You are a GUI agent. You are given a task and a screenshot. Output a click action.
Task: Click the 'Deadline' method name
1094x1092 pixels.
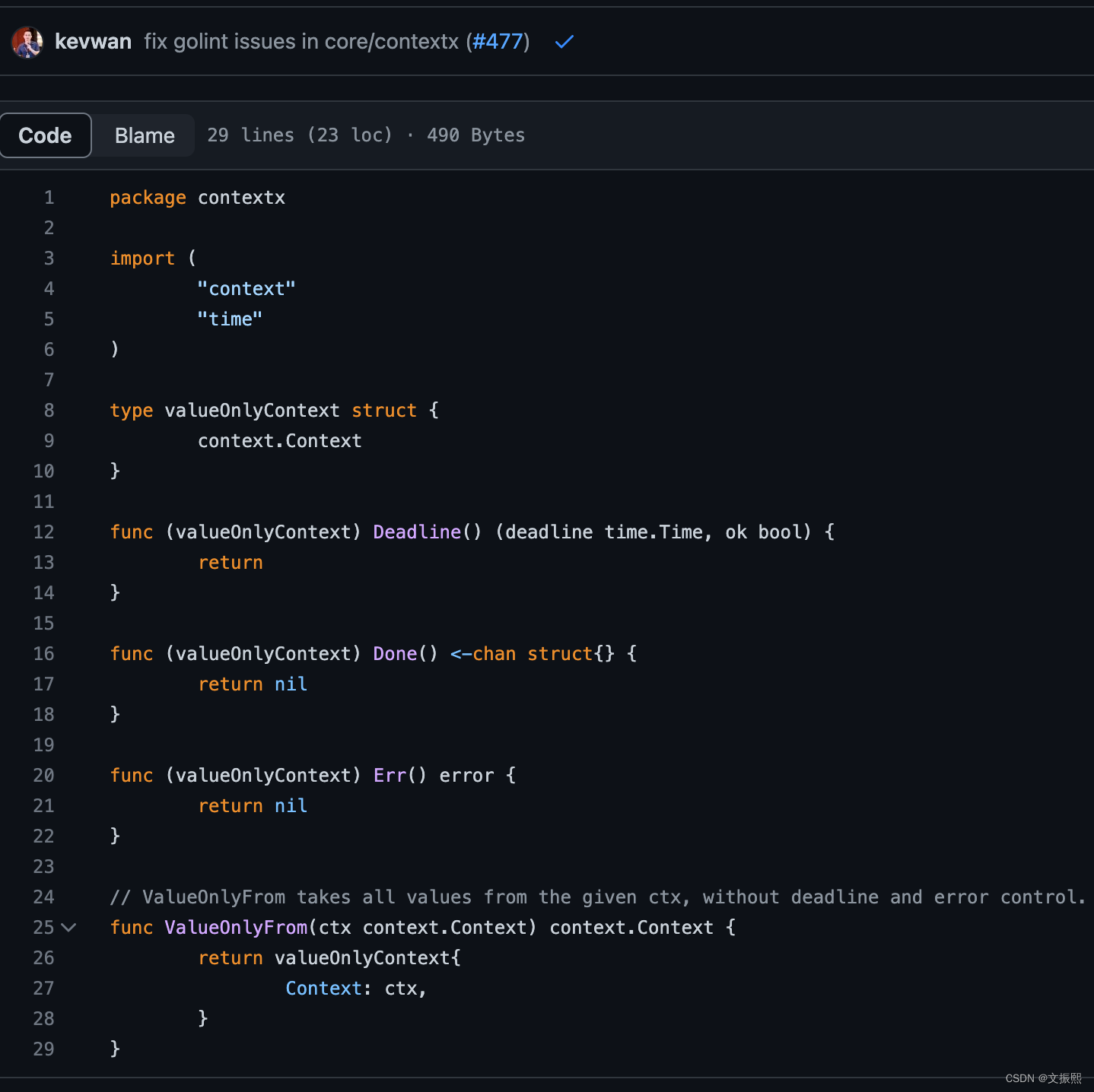(x=417, y=532)
